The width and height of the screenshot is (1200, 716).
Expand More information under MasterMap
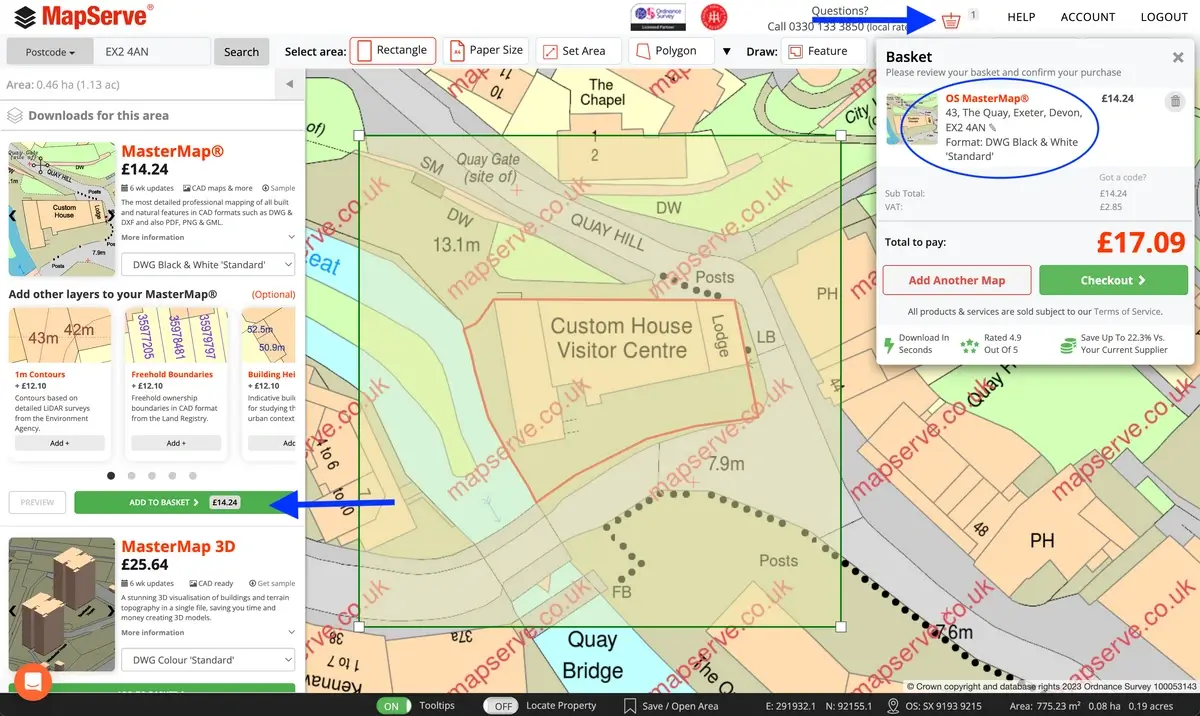tap(208, 238)
